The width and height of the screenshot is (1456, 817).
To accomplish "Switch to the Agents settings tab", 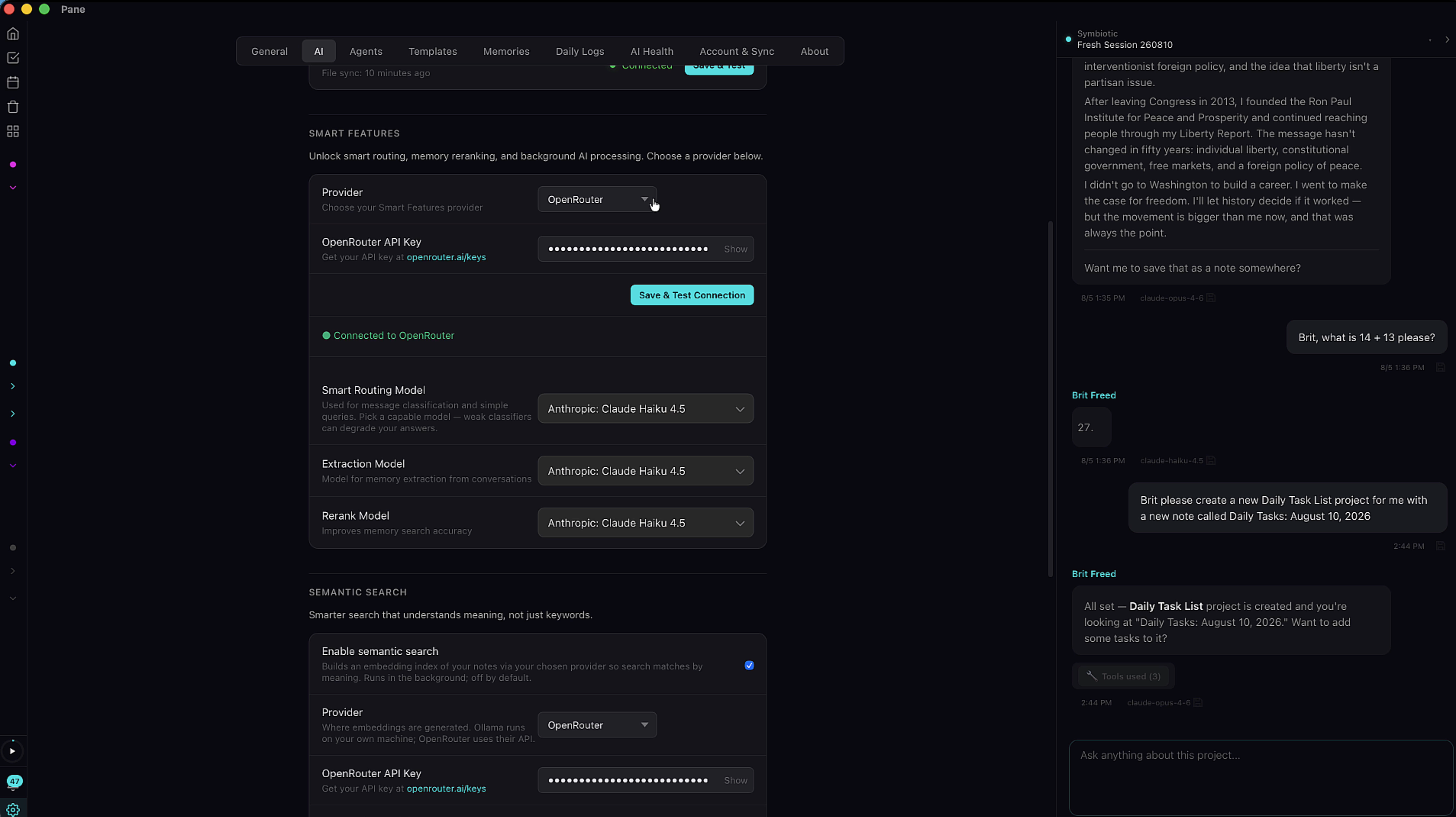I will (366, 52).
